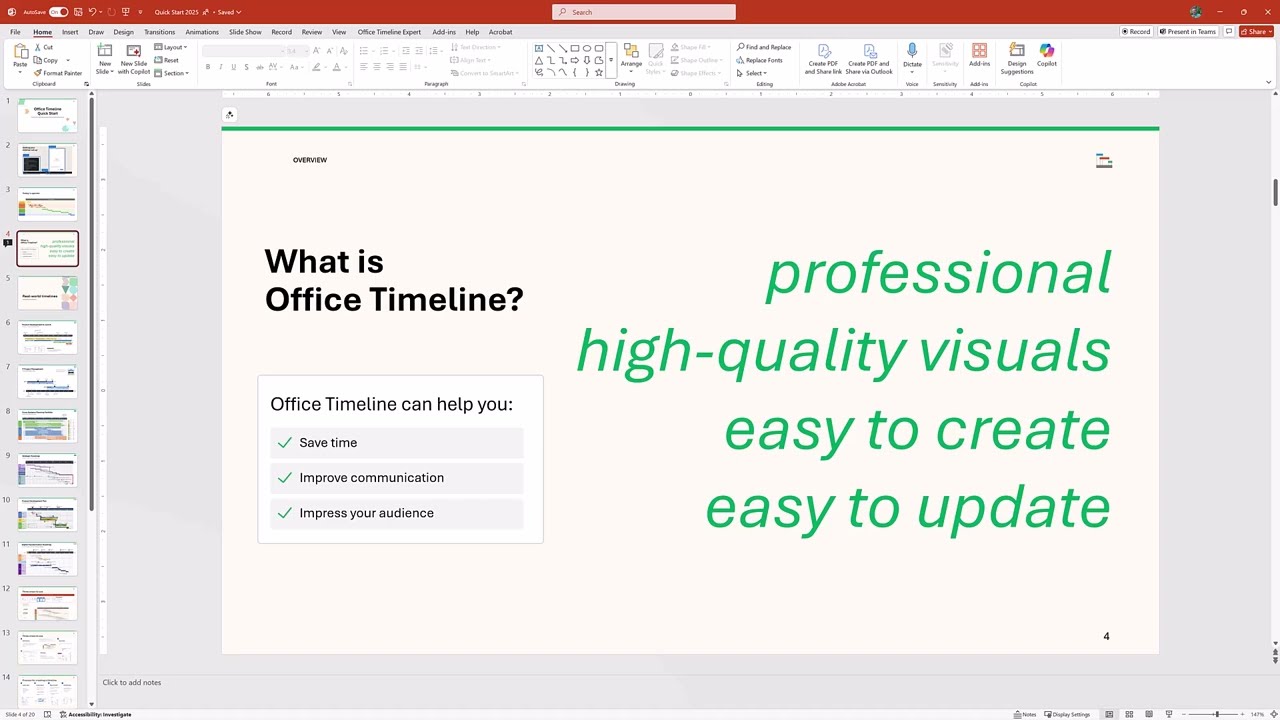Viewport: 1280px width, 720px height.
Task: Start presentation from beginning icon
Action: 125,12
